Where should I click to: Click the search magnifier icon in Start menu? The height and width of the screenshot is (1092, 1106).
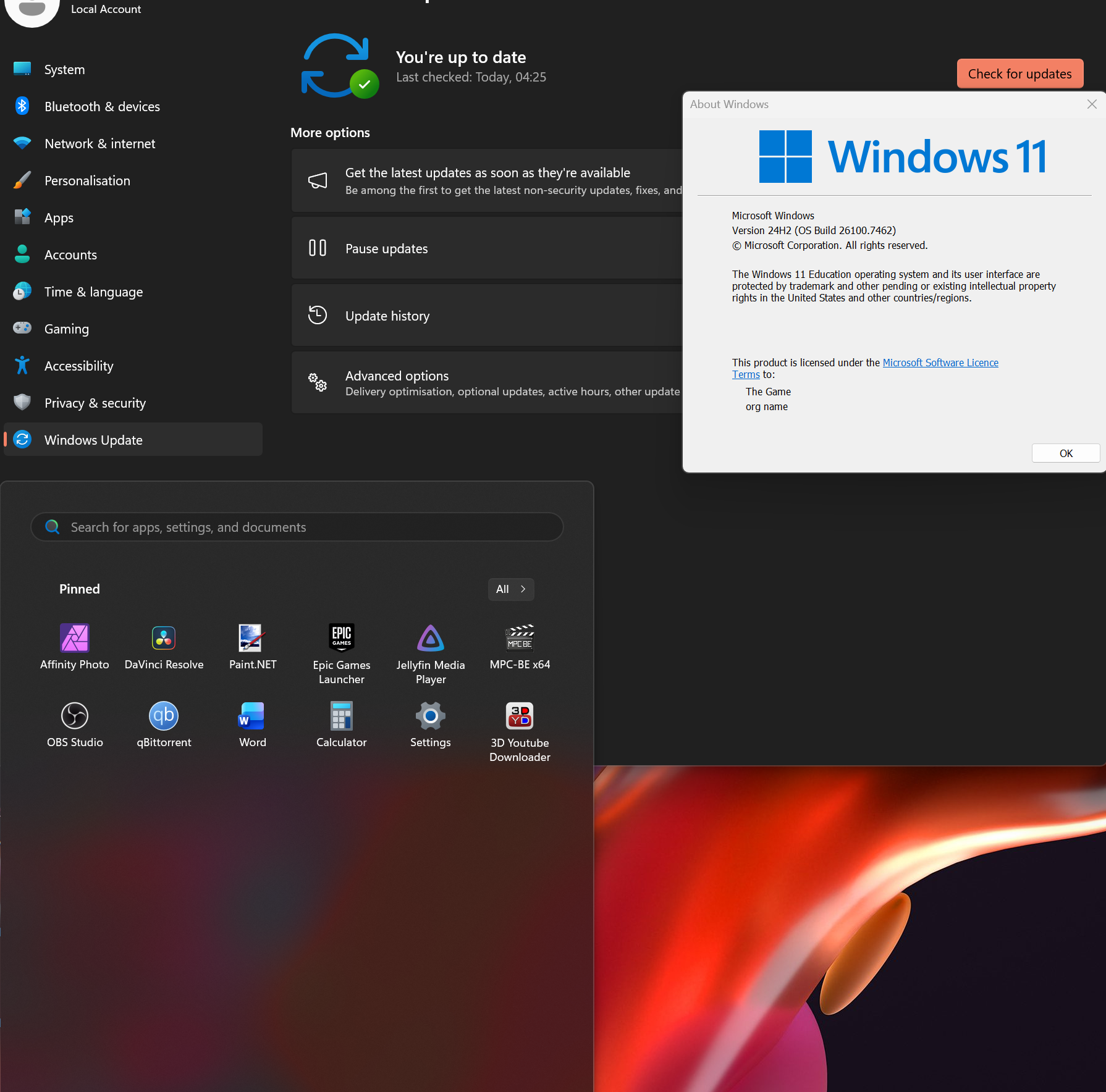coord(53,527)
